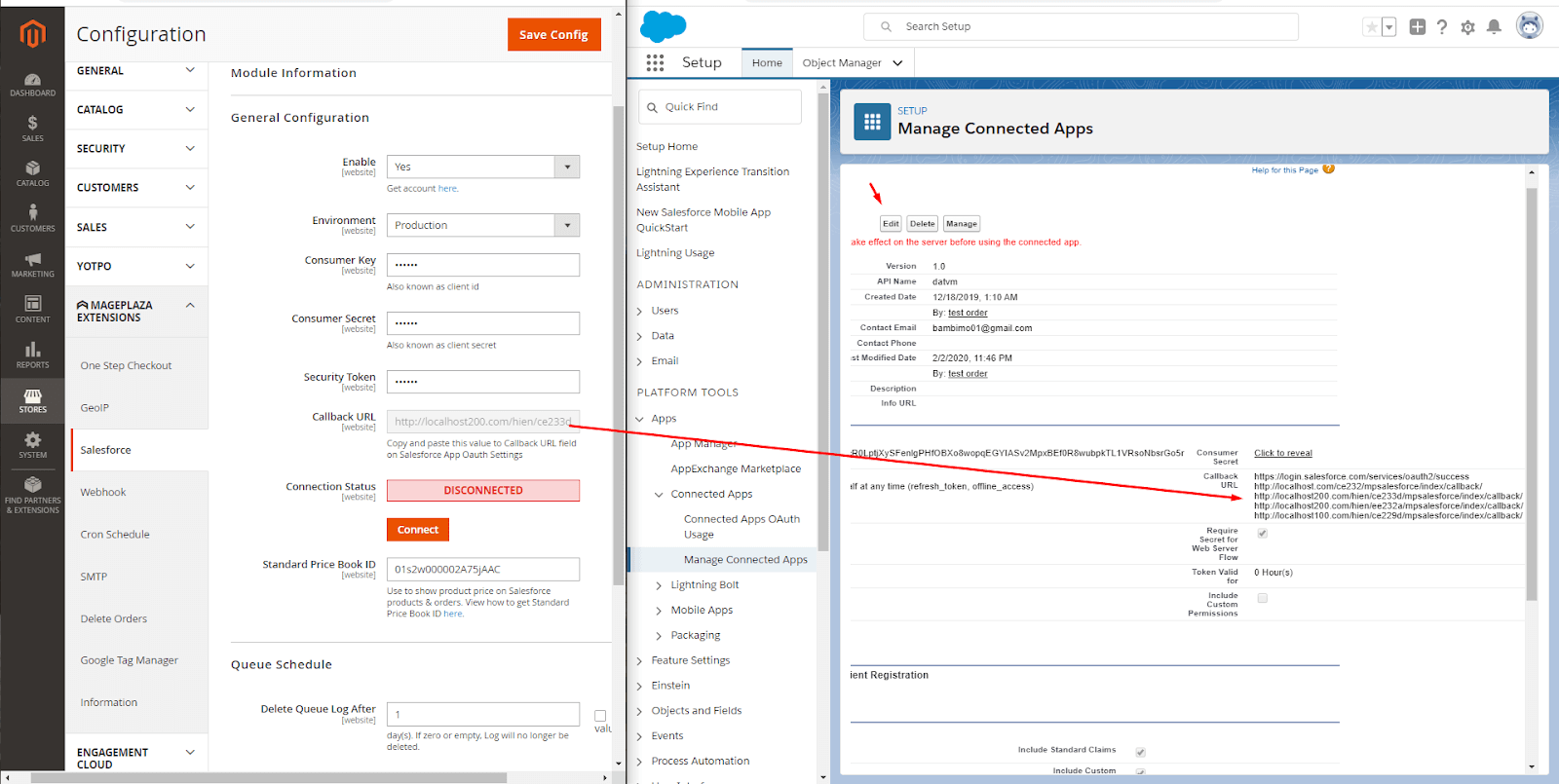Collapse Apps in Salesforce setup tree

640,419
